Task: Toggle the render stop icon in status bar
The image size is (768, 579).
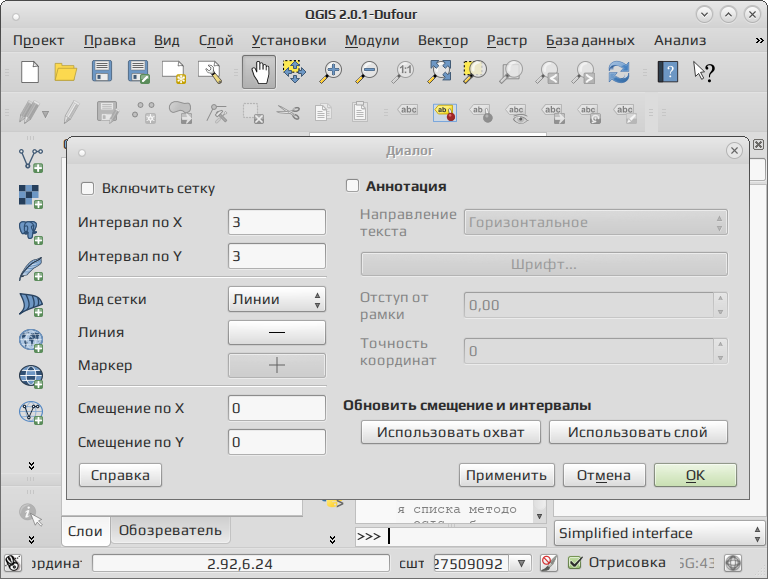Action: point(549,563)
